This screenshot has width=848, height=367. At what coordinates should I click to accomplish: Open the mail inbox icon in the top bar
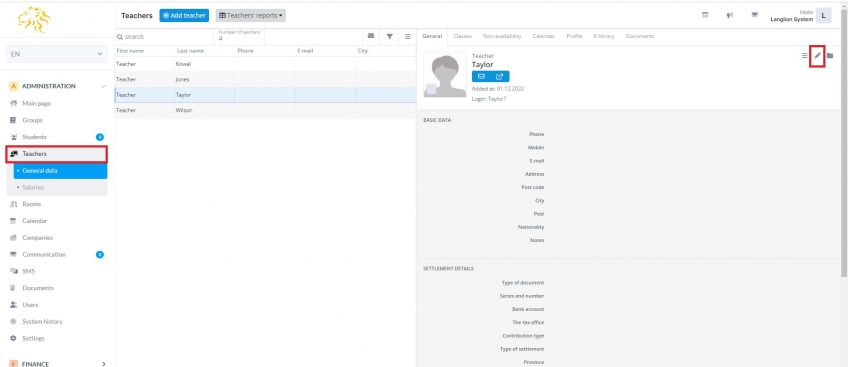pos(754,15)
